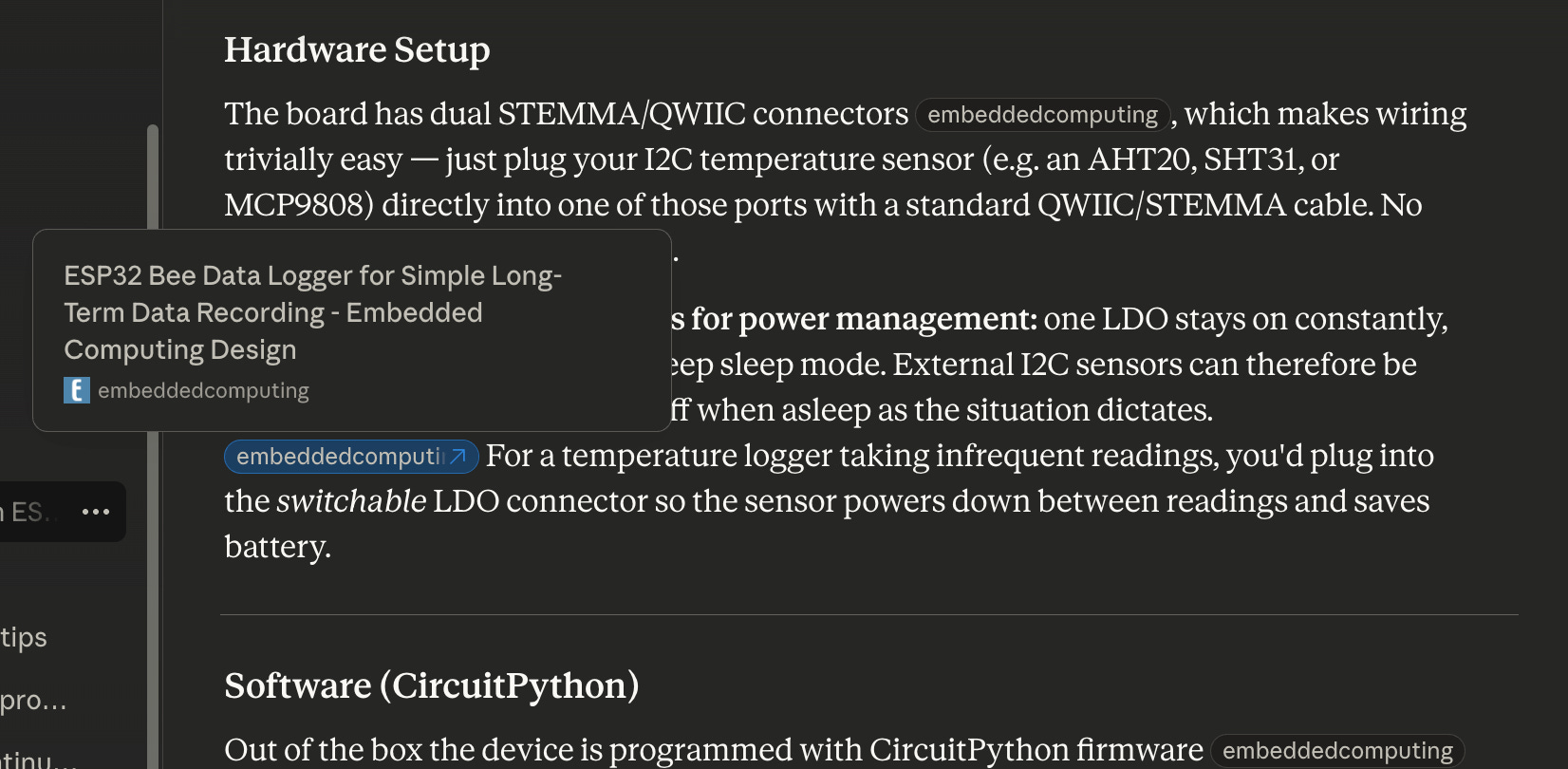The width and height of the screenshot is (1568, 769).
Task: Open the sidebar conversation ending in 'pro…'
Action: click(x=33, y=701)
